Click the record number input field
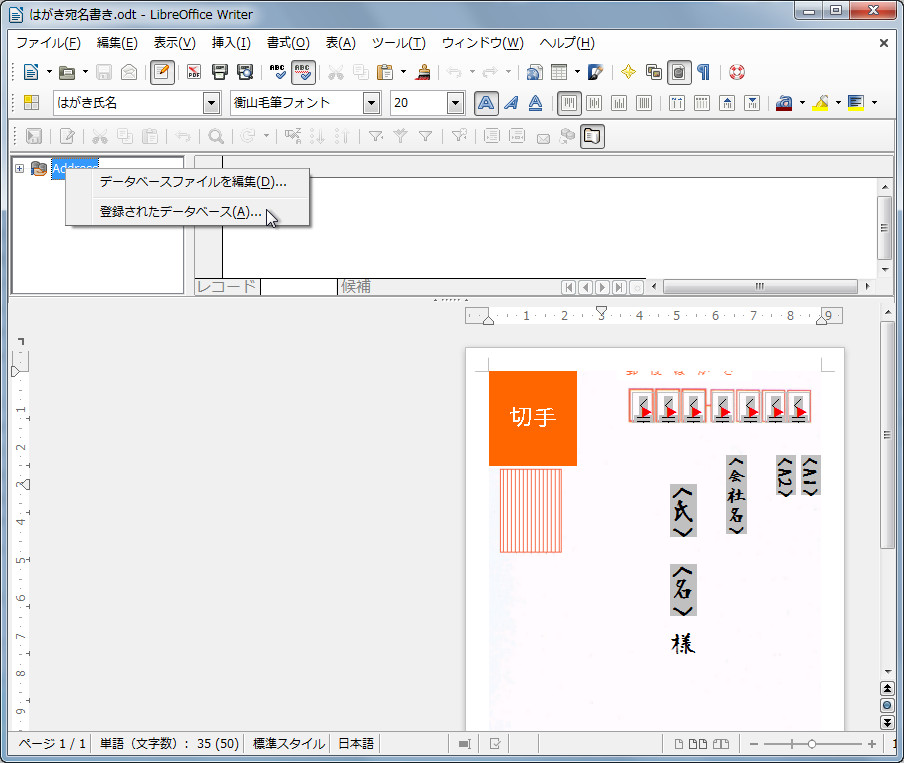Screen dimensions: 904x763 [x=299, y=287]
